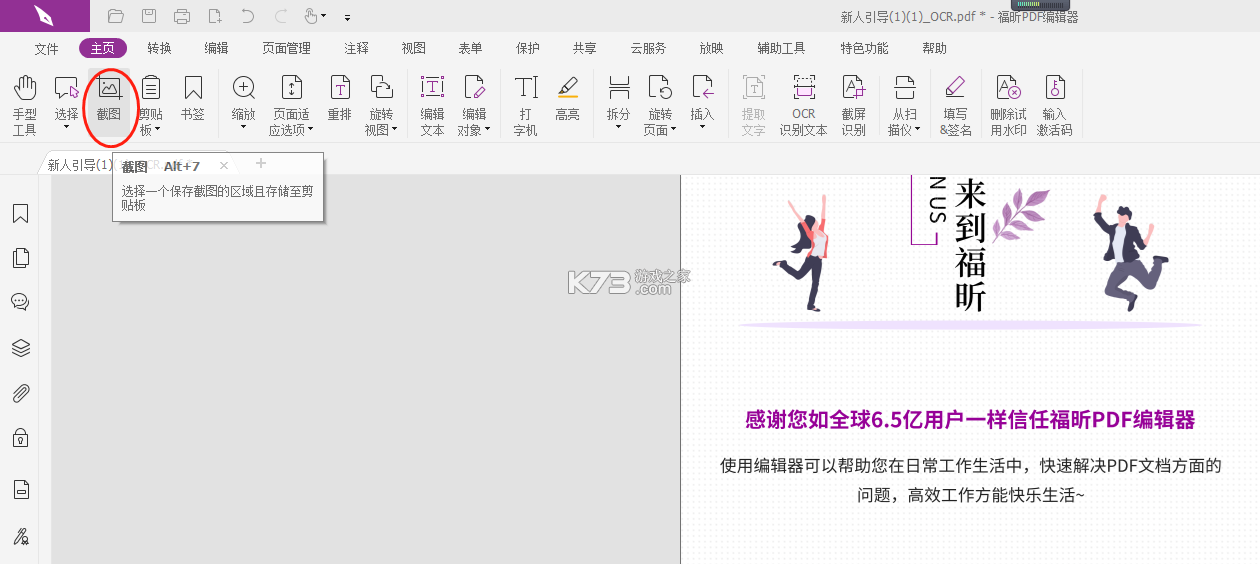Add a new tab with plus button
The height and width of the screenshot is (564, 1260).
(x=261, y=163)
